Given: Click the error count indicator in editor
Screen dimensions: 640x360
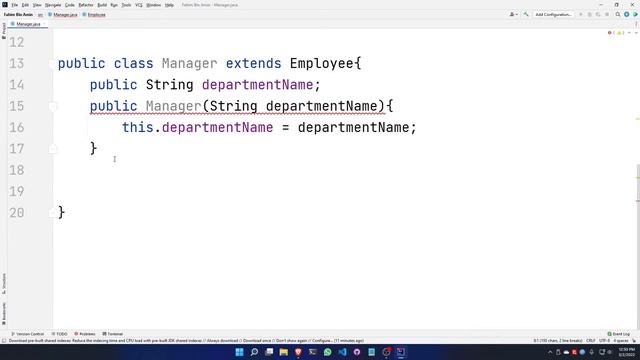Looking at the screenshot, I should (611, 33).
